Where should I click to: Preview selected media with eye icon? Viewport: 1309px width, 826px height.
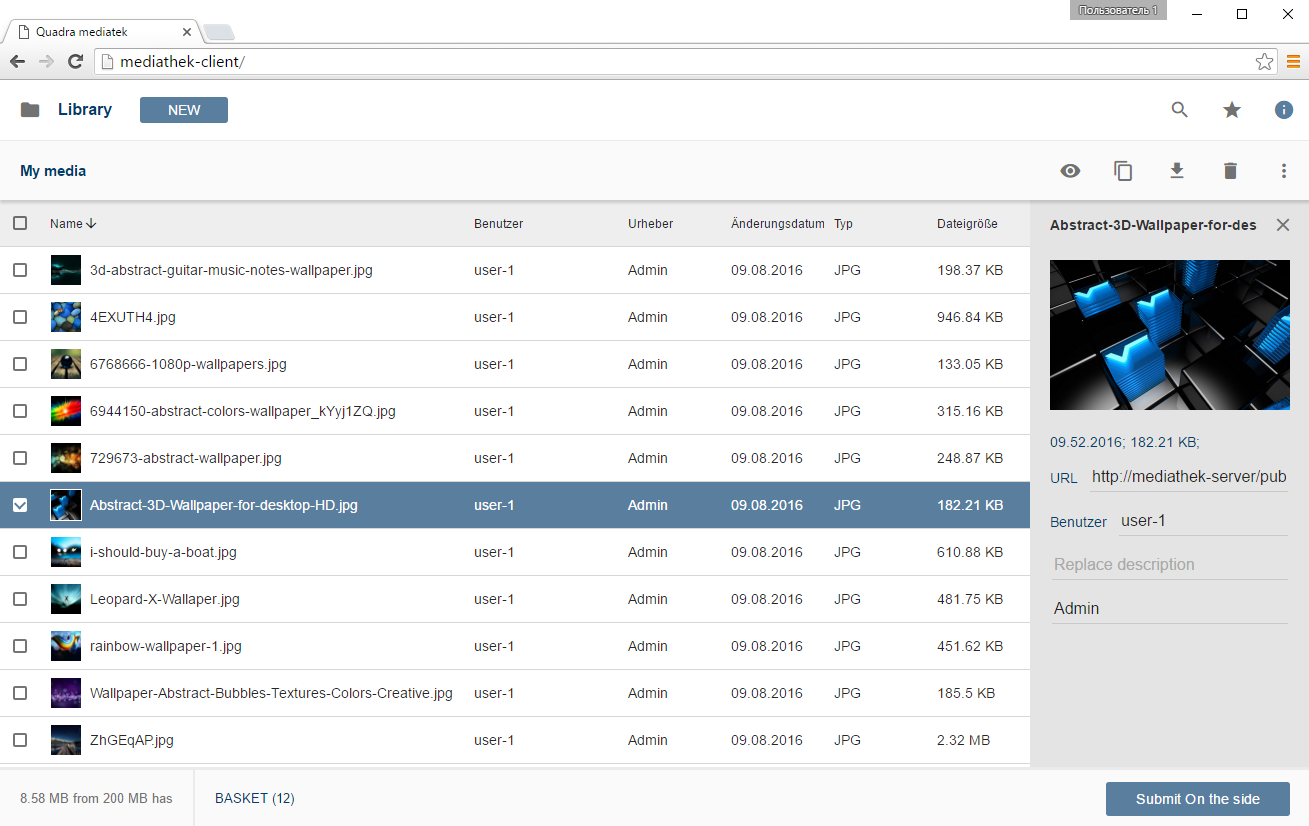click(x=1070, y=171)
